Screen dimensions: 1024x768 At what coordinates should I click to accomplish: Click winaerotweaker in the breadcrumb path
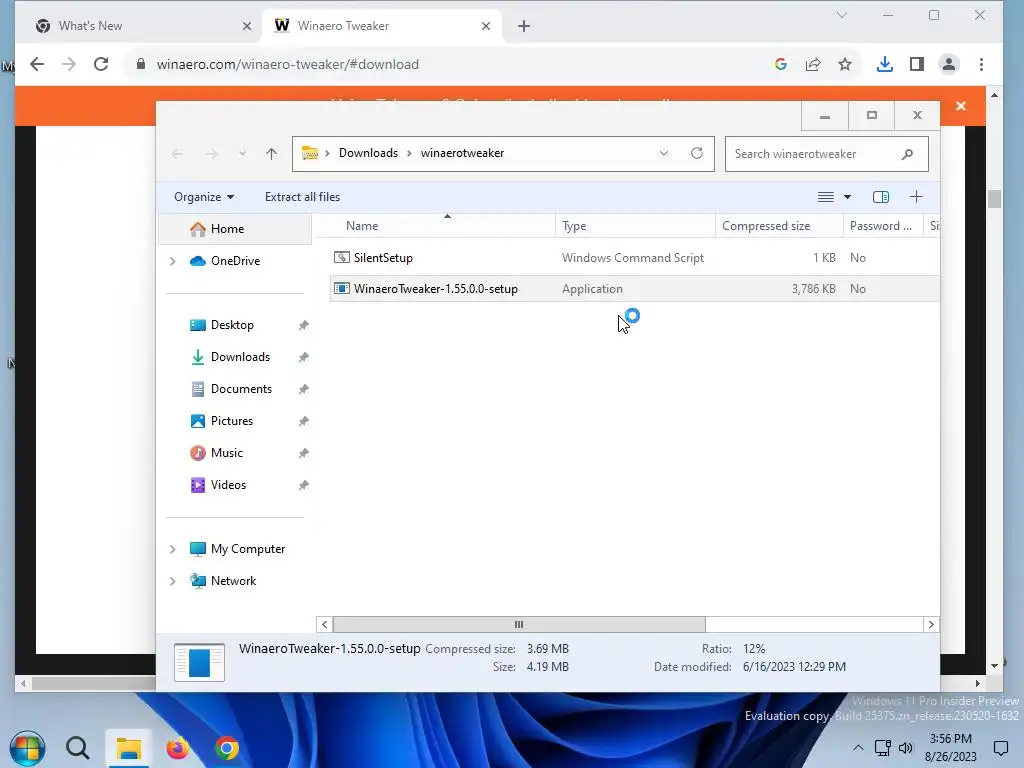462,153
